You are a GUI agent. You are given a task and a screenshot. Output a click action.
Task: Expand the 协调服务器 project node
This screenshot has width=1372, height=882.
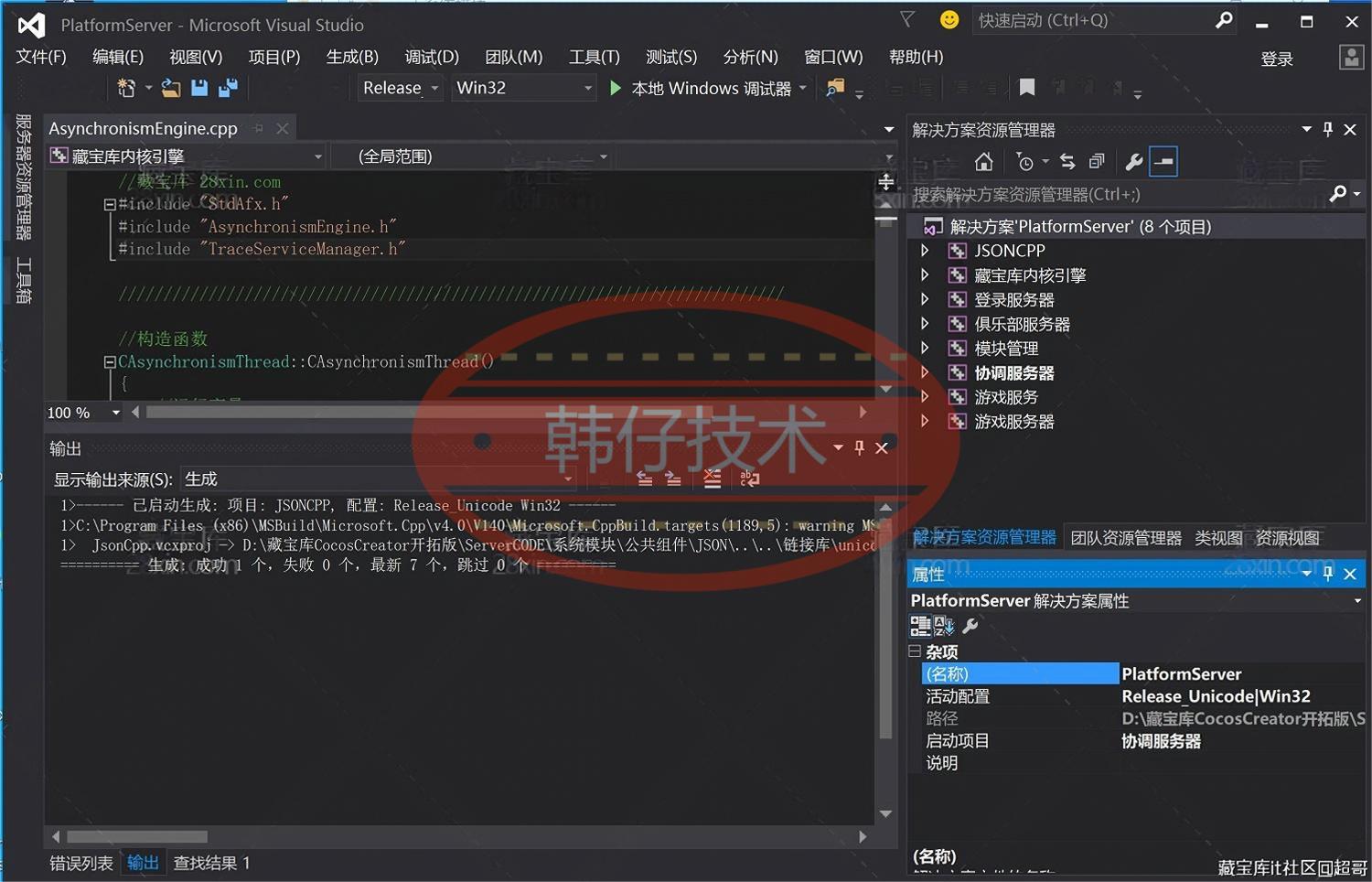coord(925,372)
